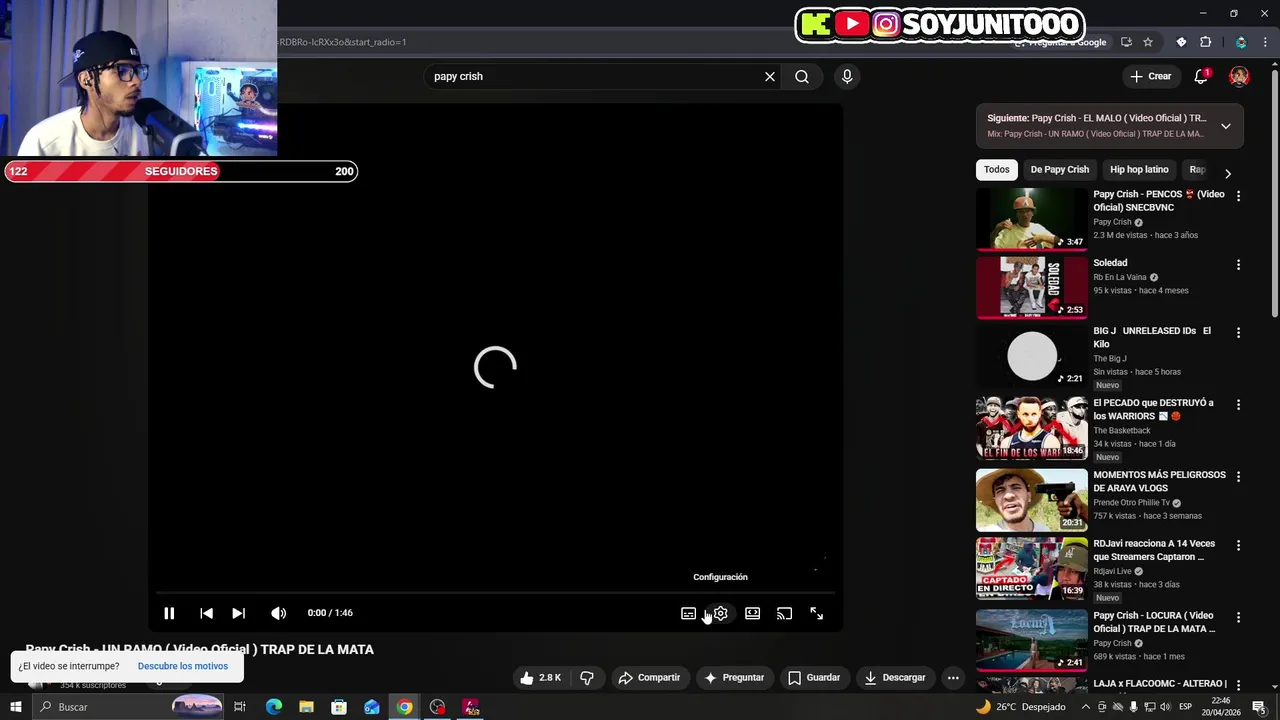Click the Preguntar button

click(734, 678)
